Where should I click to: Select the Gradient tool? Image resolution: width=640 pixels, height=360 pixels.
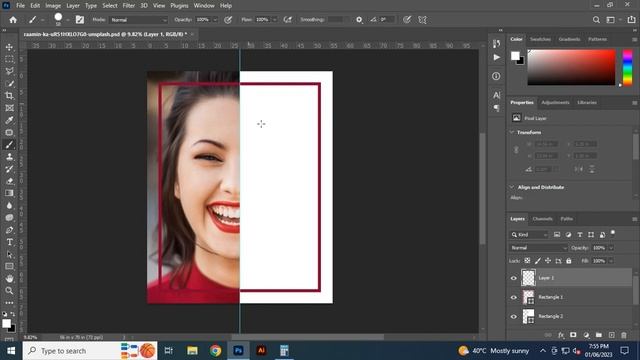point(9,193)
